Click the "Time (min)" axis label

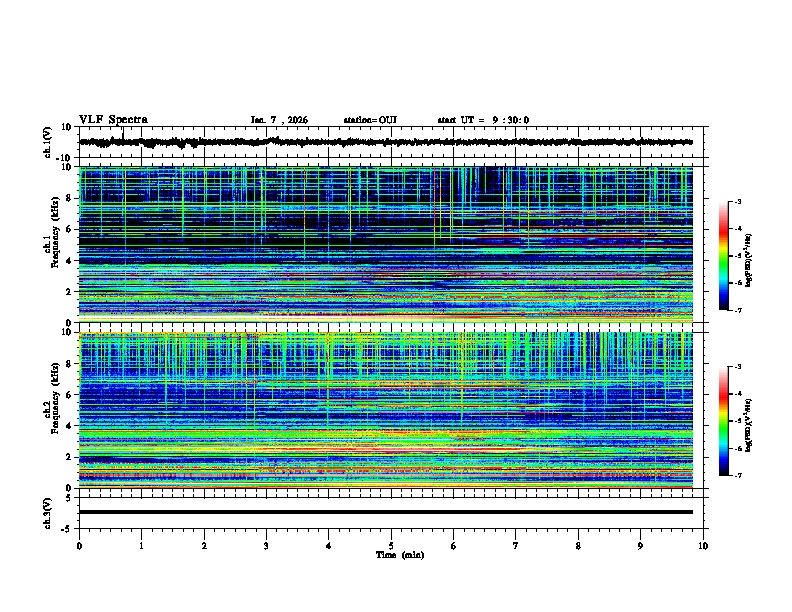400,555
